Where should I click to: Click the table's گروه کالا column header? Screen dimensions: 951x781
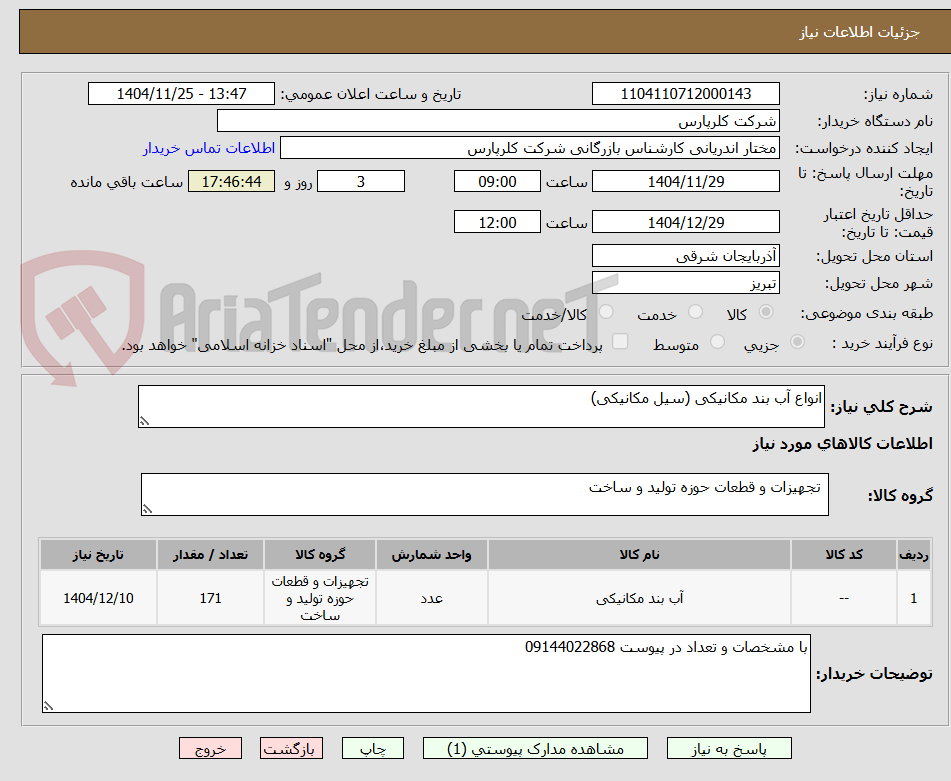coord(320,554)
